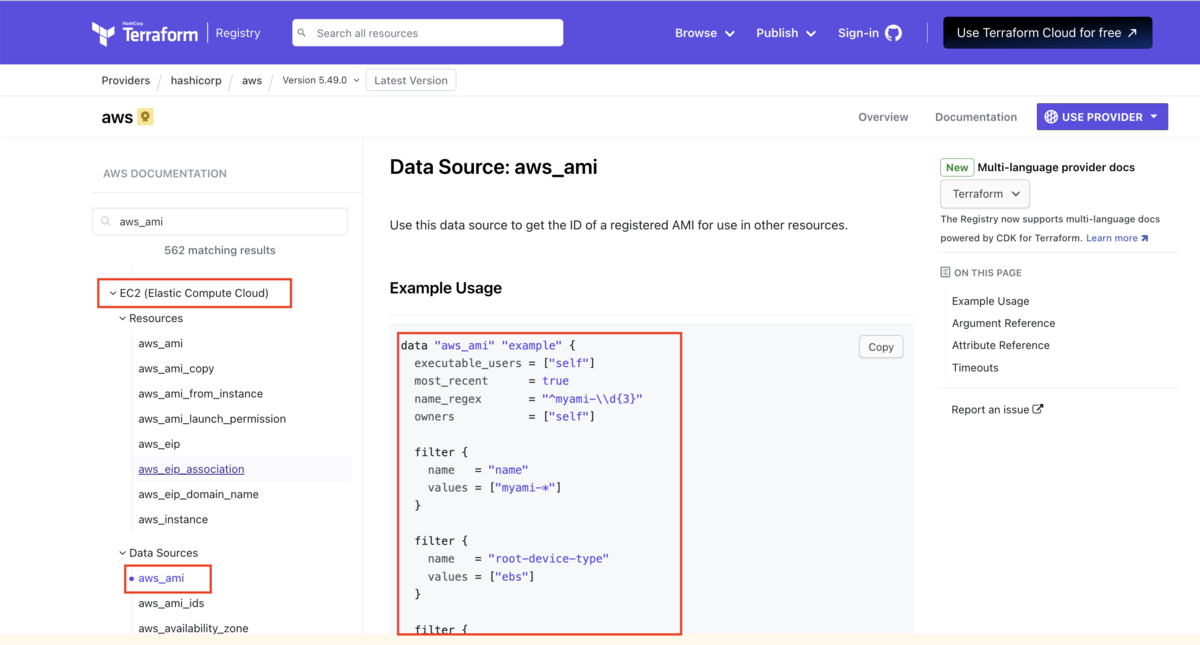Open the Terraform language dropdown
This screenshot has height=645, width=1200.
point(985,194)
